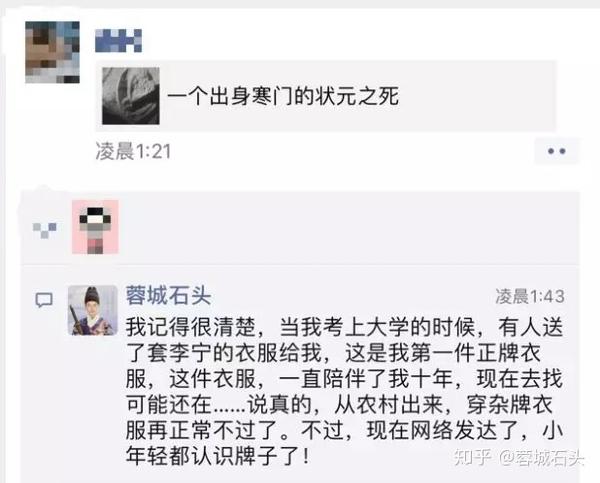Image resolution: width=600 pixels, height=483 pixels.
Task: Click the comment timestamp 凌晨1:43
Action: coord(530,296)
